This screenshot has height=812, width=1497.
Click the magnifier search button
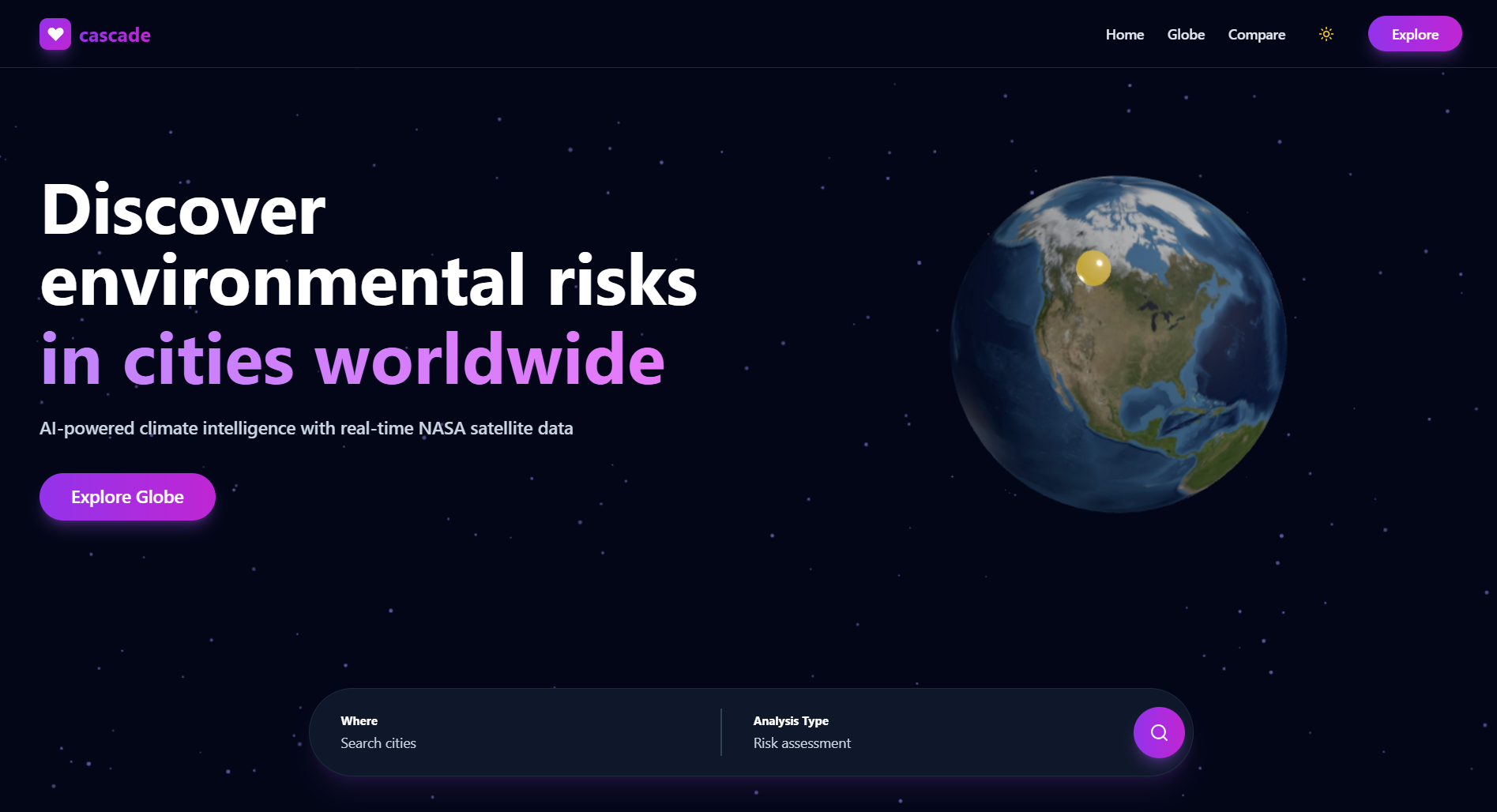(x=1159, y=732)
